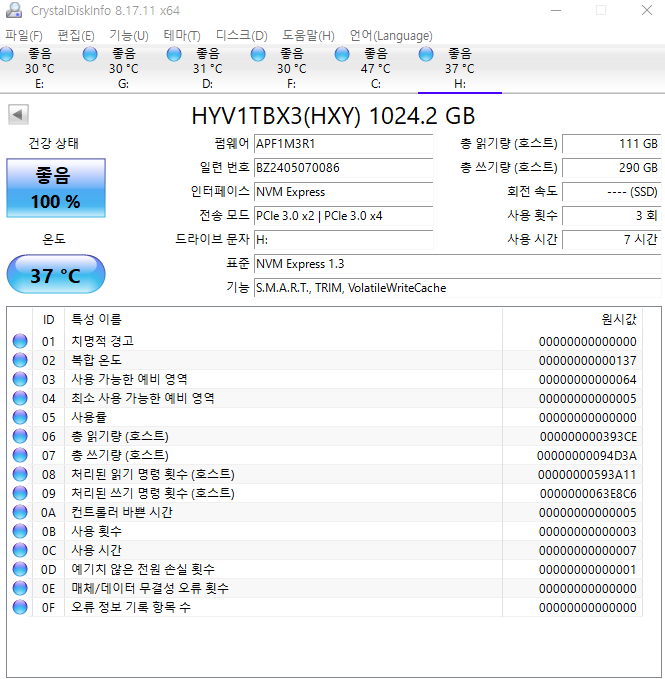Viewport: 665px width, 679px height.
Task: Select disk C: at 47 °C
Action: click(x=375, y=68)
